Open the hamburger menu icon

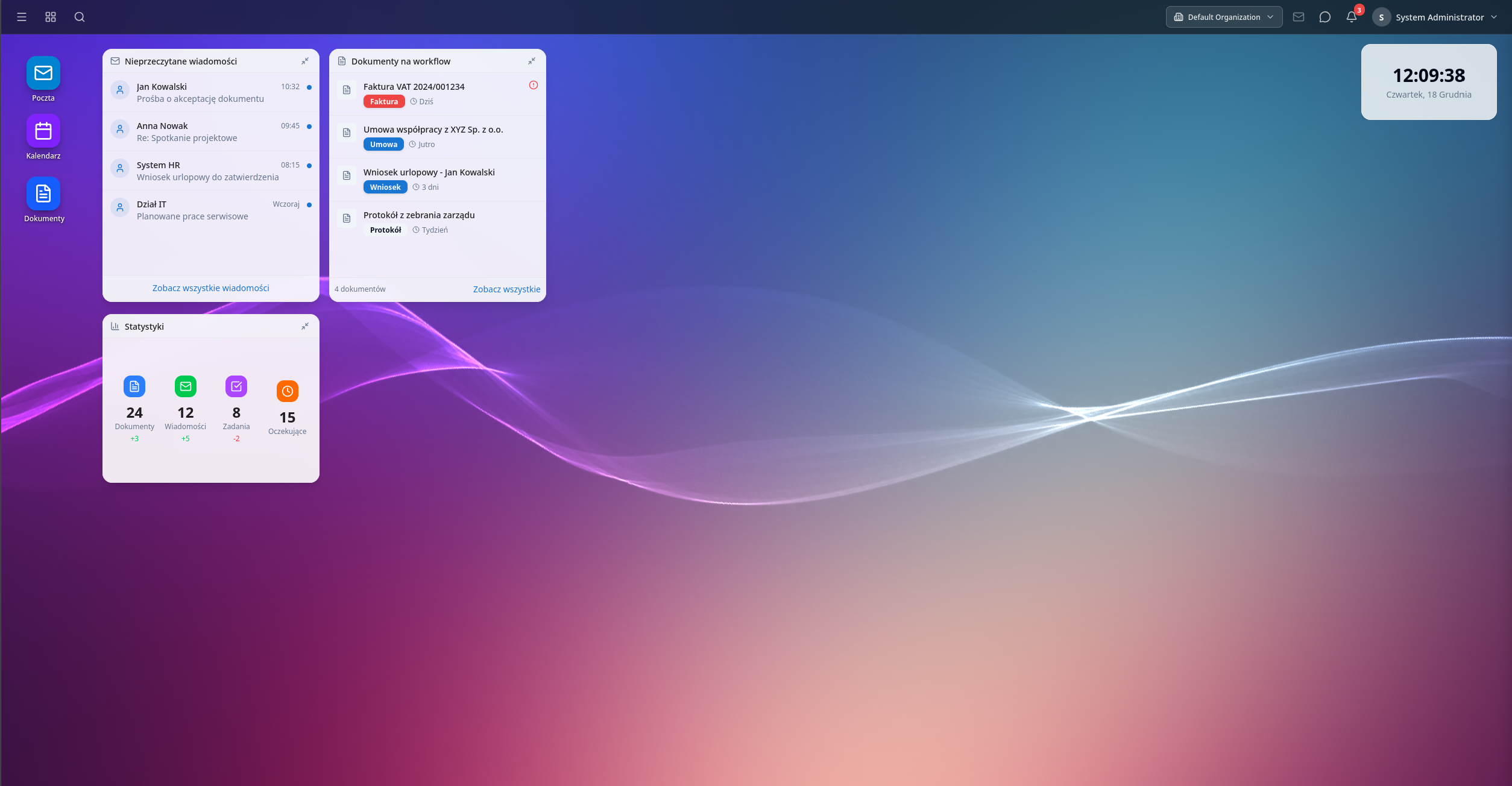(x=22, y=17)
